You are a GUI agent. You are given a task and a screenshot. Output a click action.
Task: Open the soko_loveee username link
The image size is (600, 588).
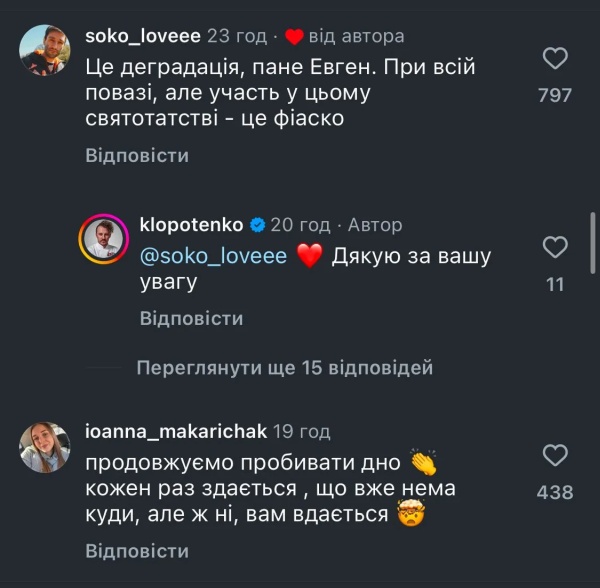(142, 37)
